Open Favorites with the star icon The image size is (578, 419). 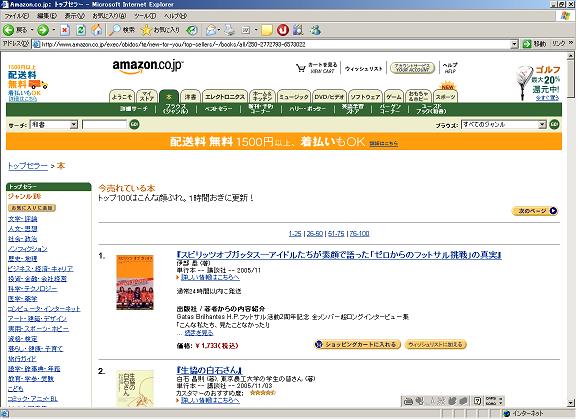(161, 30)
